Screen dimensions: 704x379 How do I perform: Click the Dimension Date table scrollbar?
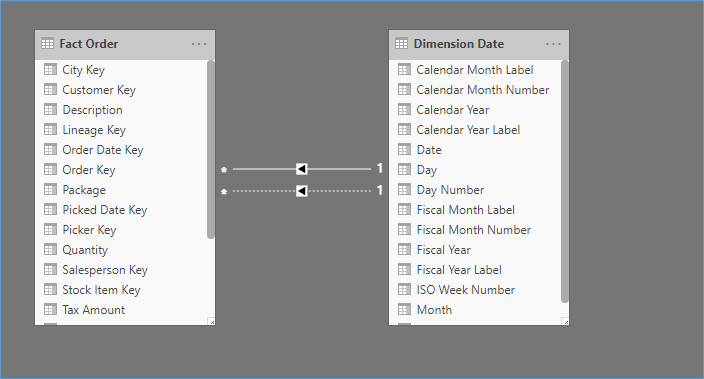click(565, 181)
